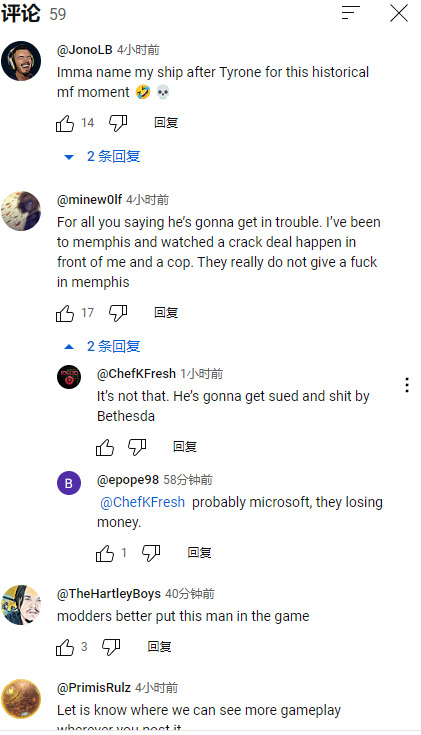Dislike the @TheHartleyBoys comment
Viewport: 421px width, 735px height.
pos(111,647)
